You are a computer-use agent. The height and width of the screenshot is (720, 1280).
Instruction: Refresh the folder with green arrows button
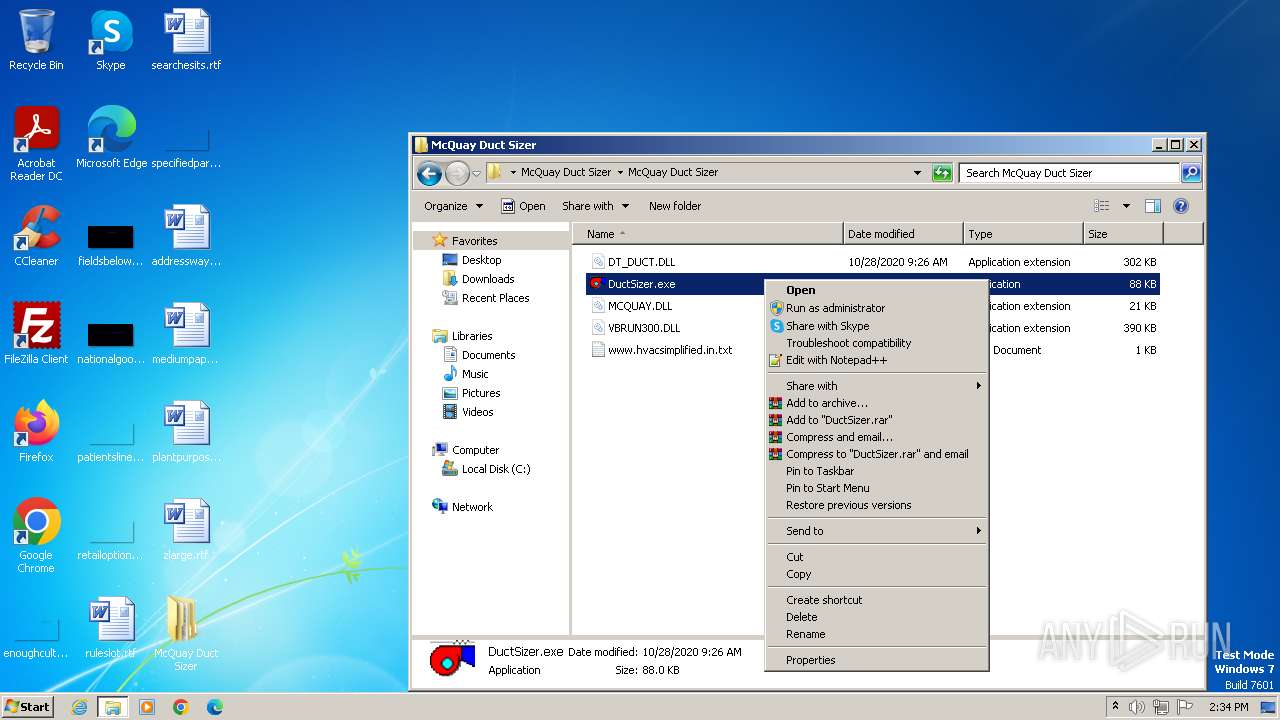coord(942,173)
